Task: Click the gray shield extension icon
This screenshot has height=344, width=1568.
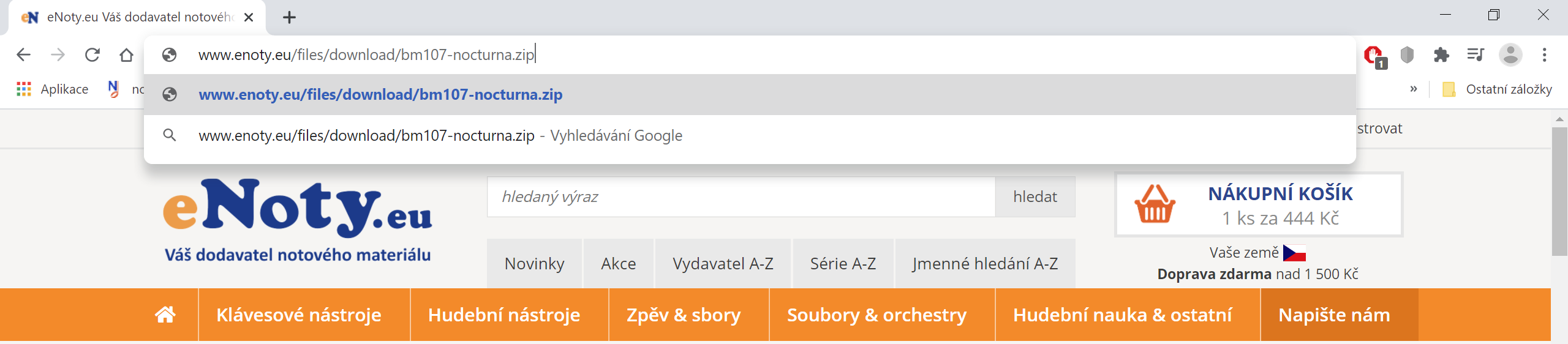Action: pos(1407,55)
